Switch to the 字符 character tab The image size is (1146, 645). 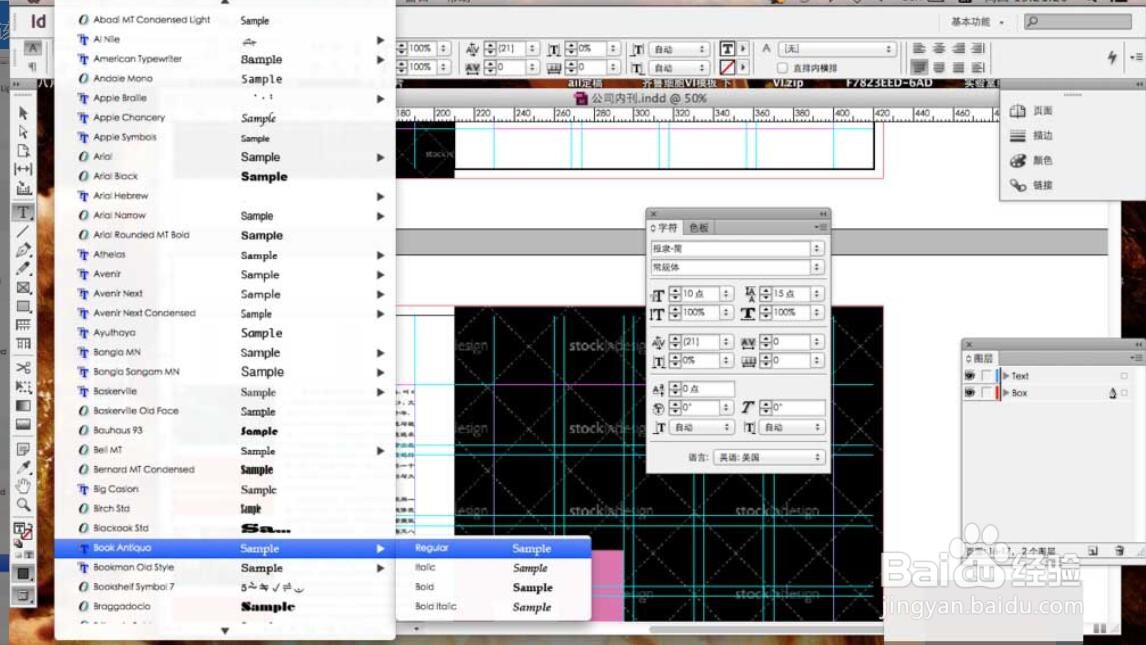[x=665, y=228]
